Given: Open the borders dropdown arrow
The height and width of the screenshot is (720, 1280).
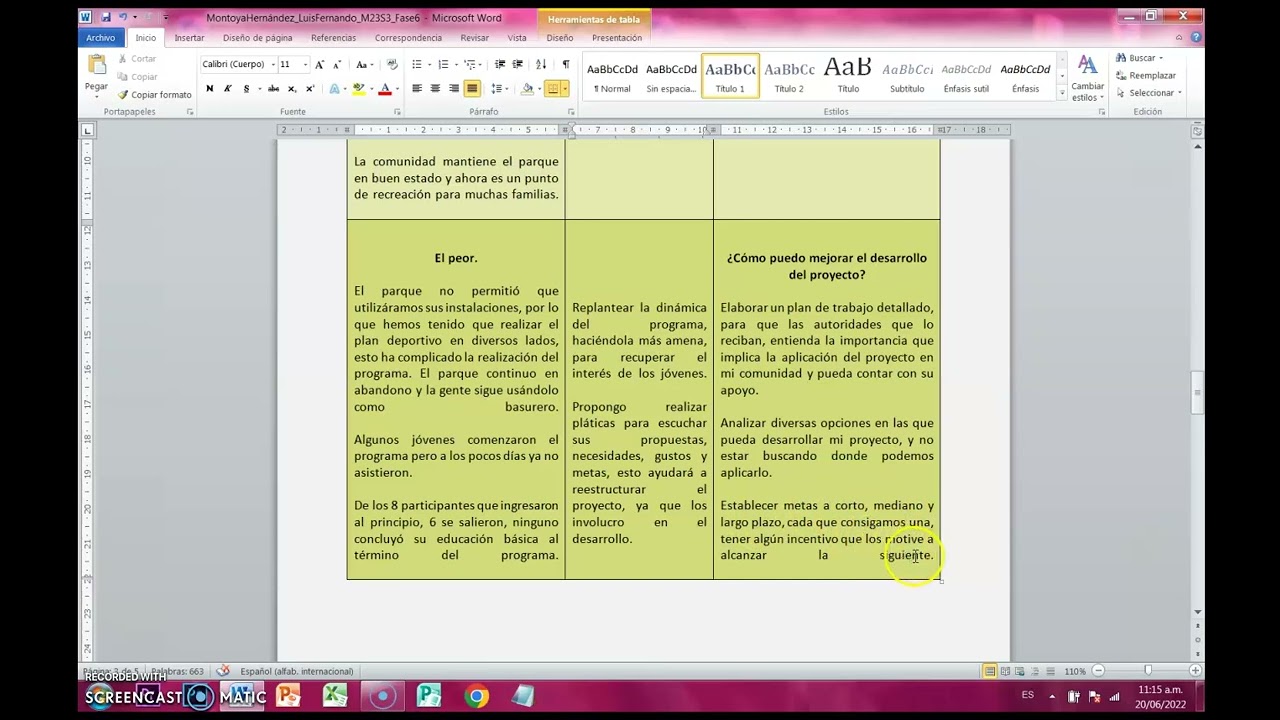Looking at the screenshot, I should click(x=565, y=89).
